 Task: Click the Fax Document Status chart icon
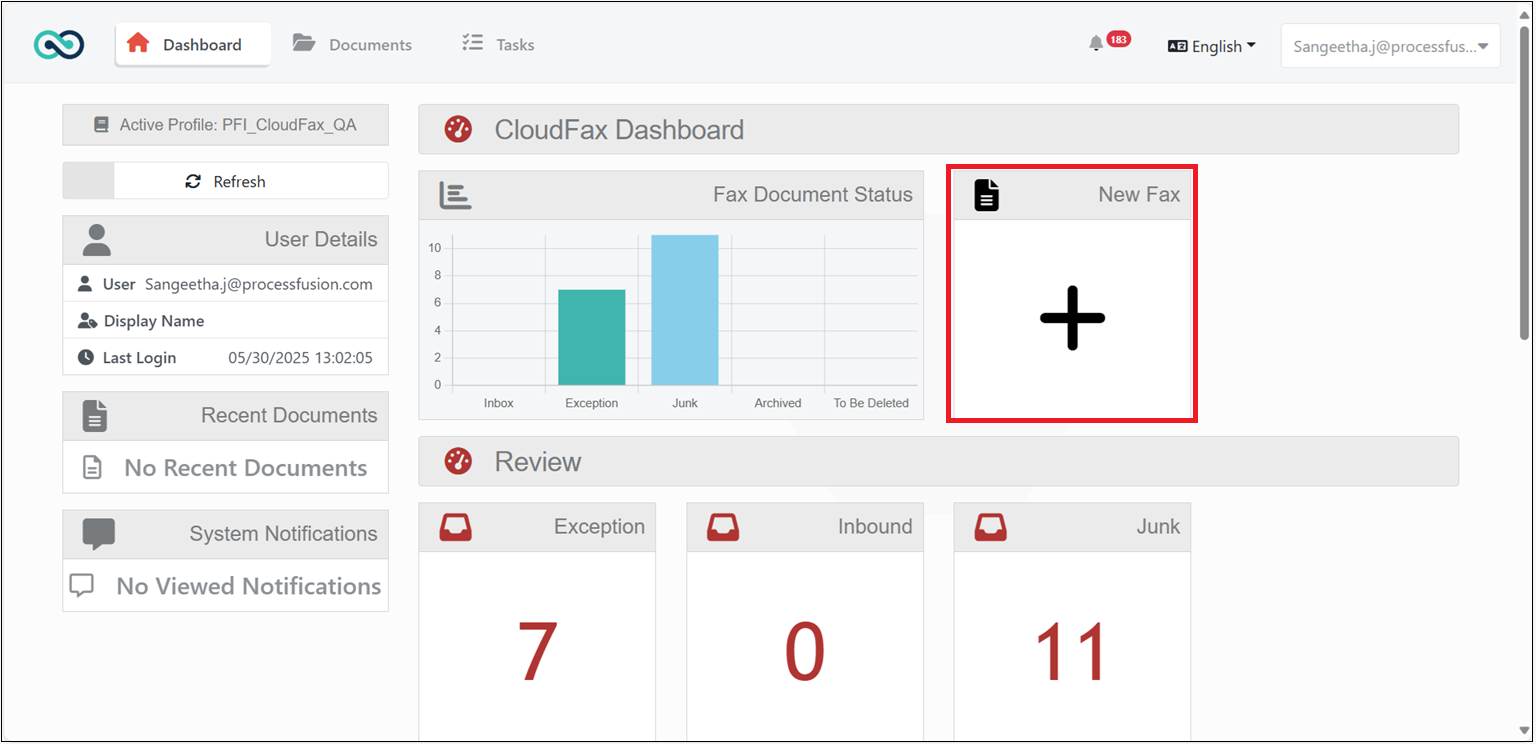[x=455, y=195]
